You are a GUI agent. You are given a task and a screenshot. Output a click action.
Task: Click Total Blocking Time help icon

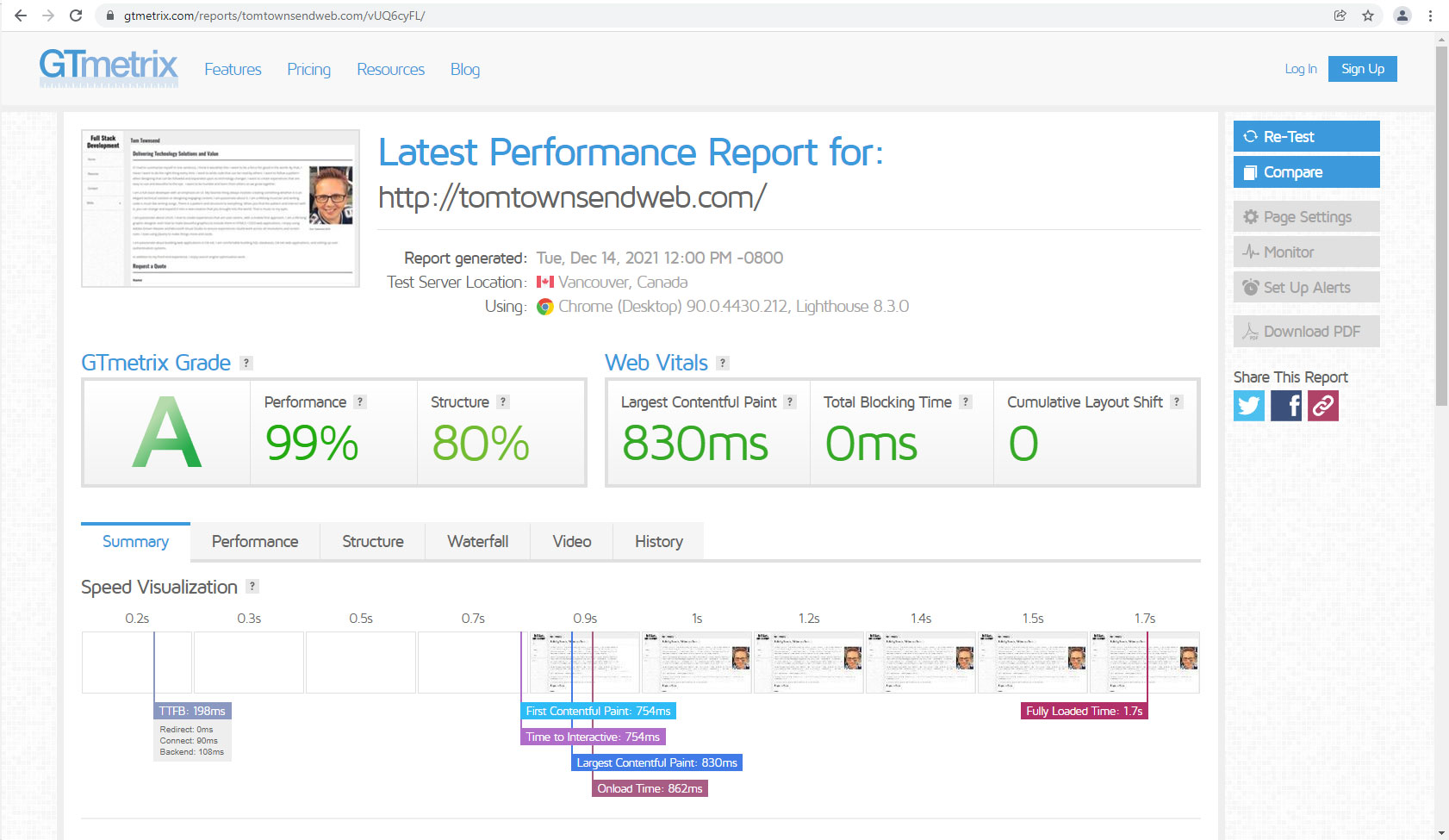[x=966, y=401]
